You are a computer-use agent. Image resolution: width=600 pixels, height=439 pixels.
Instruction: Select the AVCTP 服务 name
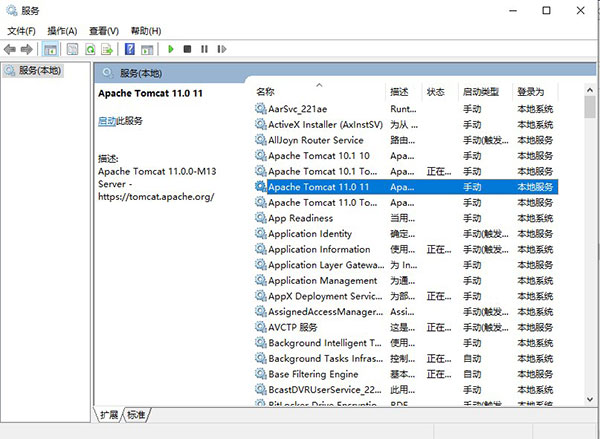click(x=293, y=327)
